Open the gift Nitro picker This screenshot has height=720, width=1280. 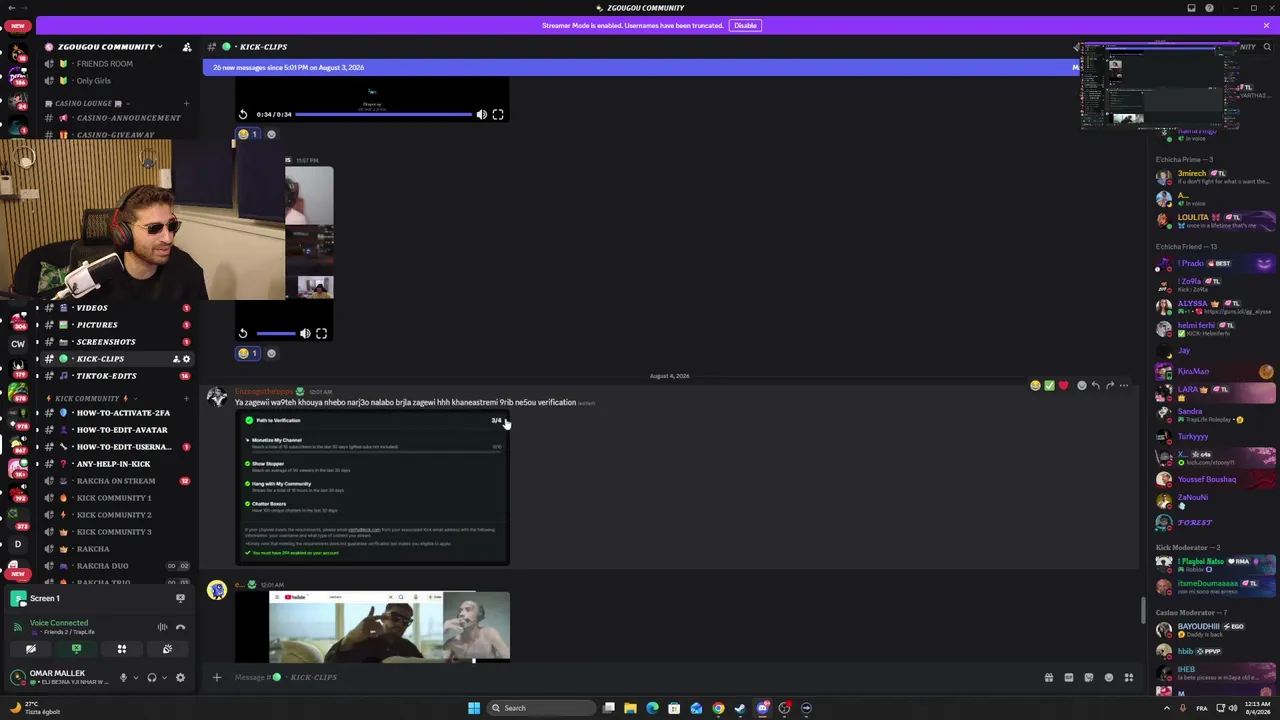(x=1048, y=677)
